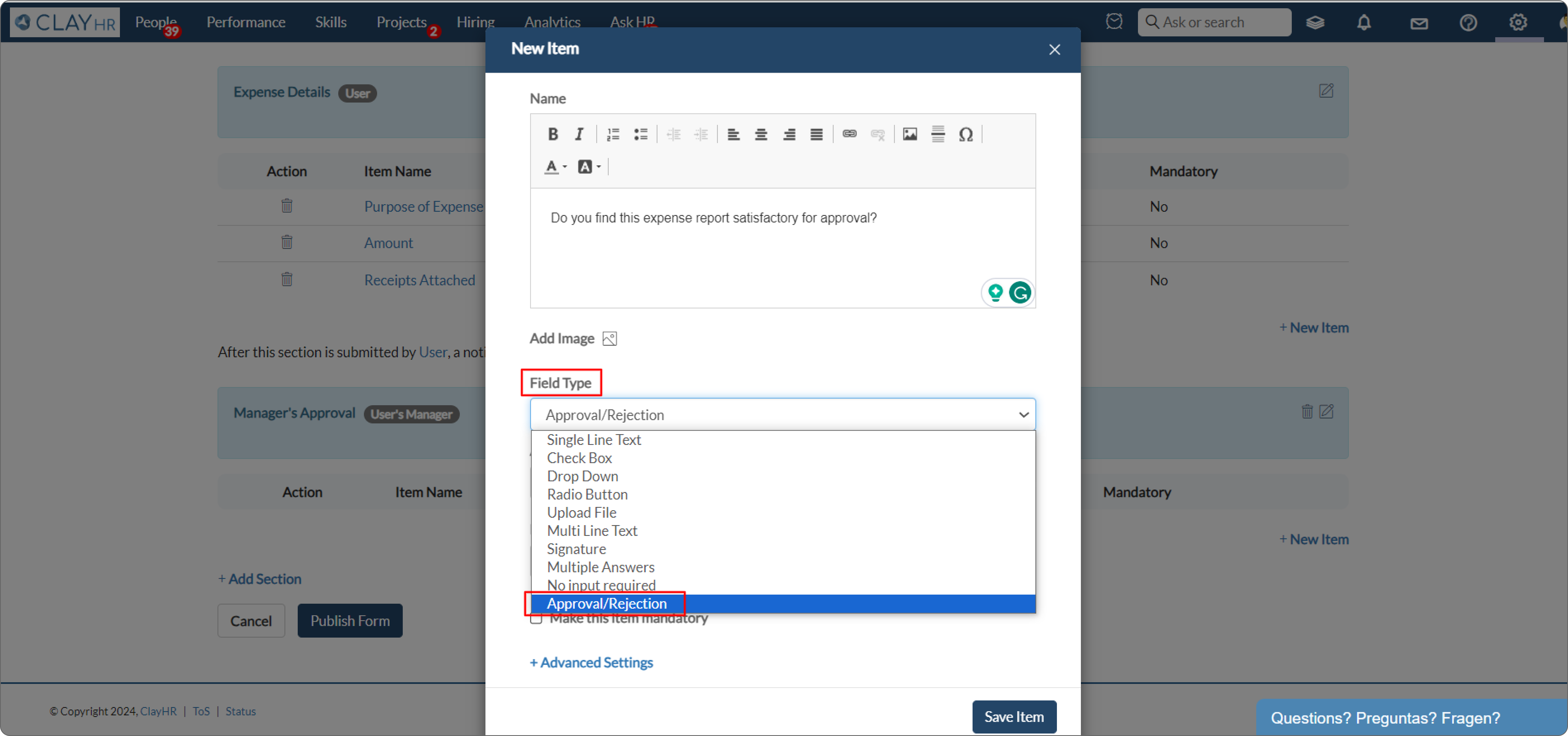Delete the Manager's Approval section

pyautogui.click(x=1306, y=412)
